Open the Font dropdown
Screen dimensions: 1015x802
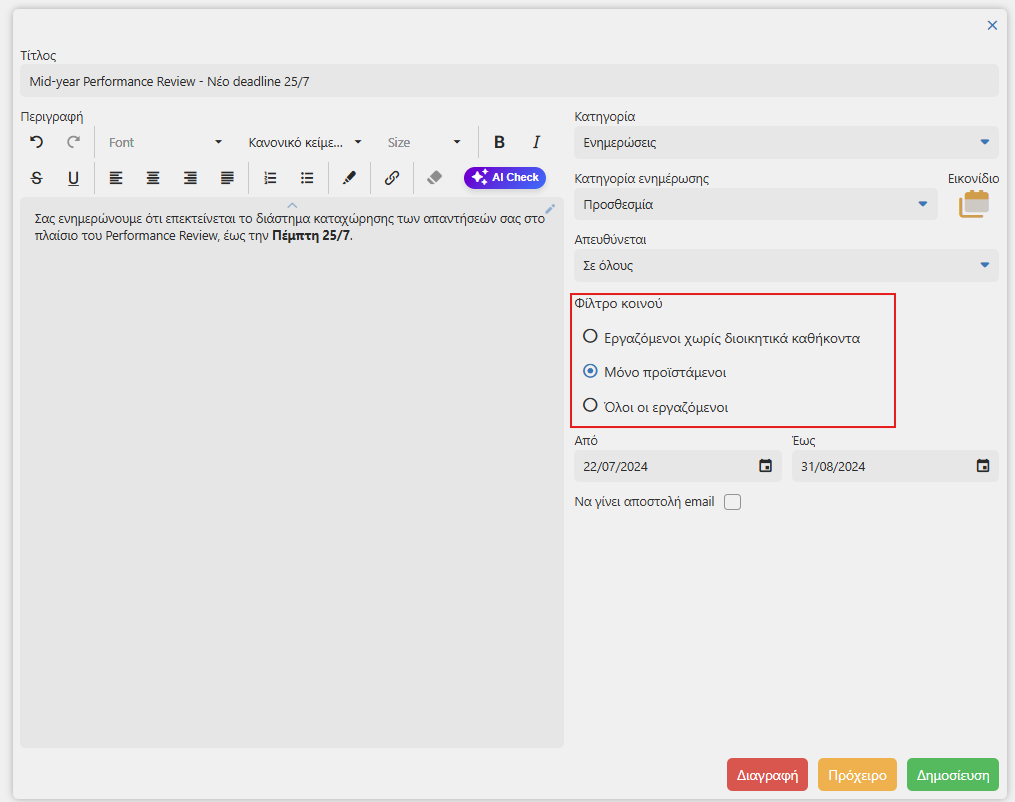coord(165,142)
